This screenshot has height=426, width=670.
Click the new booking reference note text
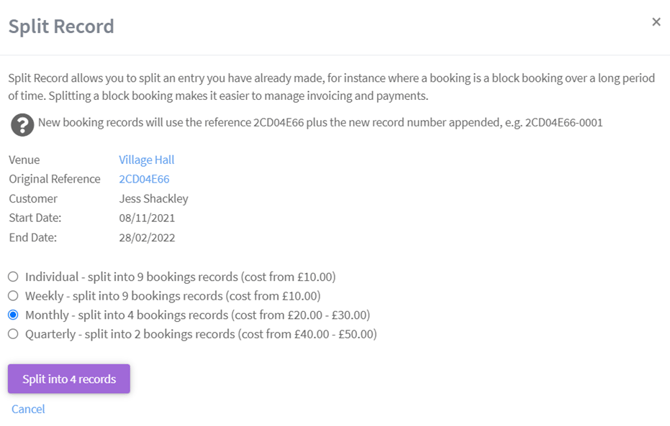click(x=320, y=123)
